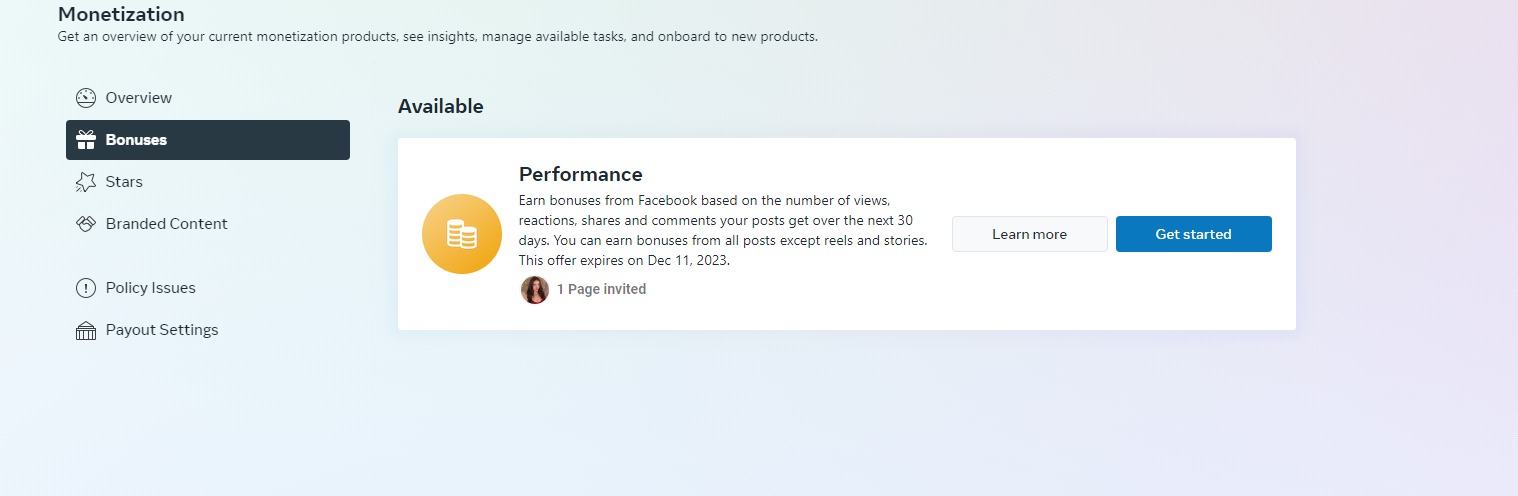
Task: Click the Performance bonus title
Action: 581,175
